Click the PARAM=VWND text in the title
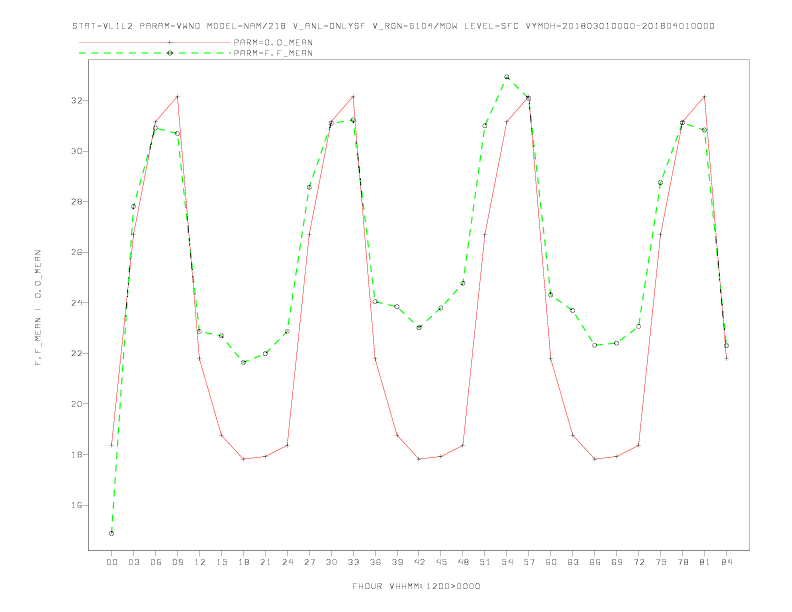Image resolution: width=792 pixels, height=612 pixels. [170, 26]
